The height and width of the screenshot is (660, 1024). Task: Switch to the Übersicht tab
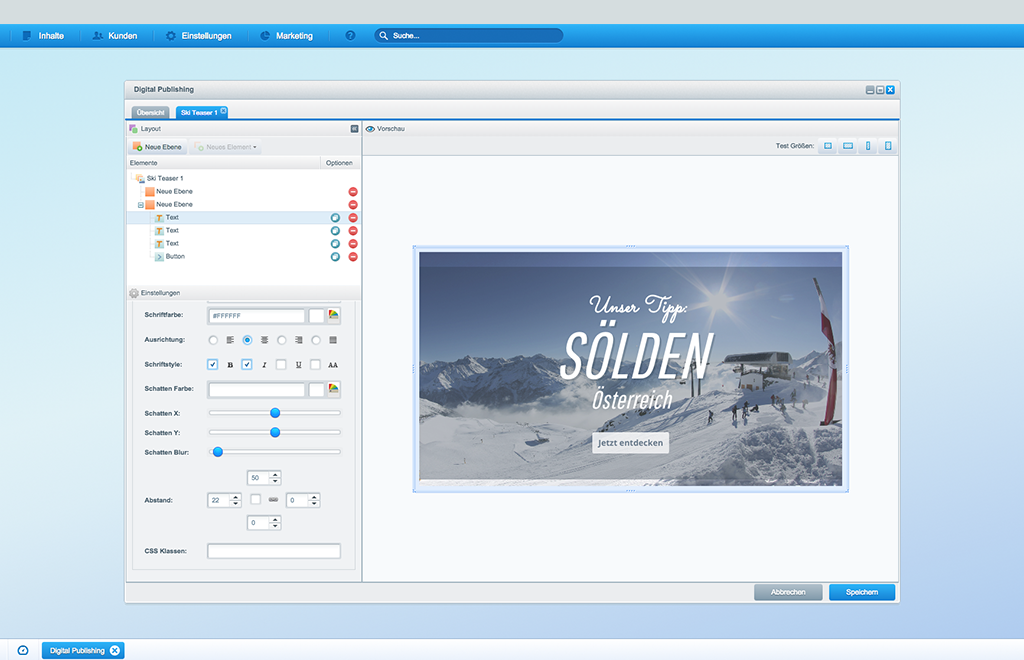pyautogui.click(x=150, y=112)
